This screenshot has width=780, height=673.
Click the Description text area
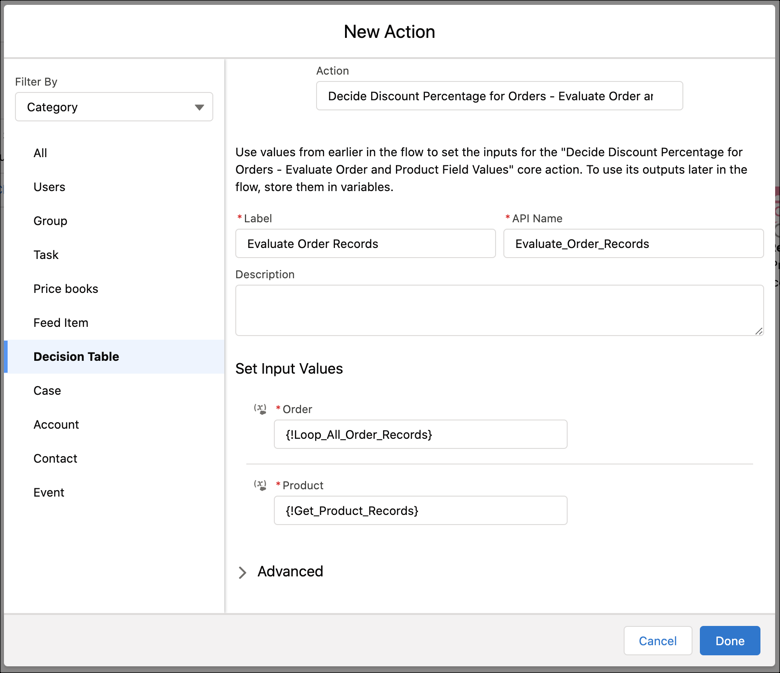[x=499, y=310]
